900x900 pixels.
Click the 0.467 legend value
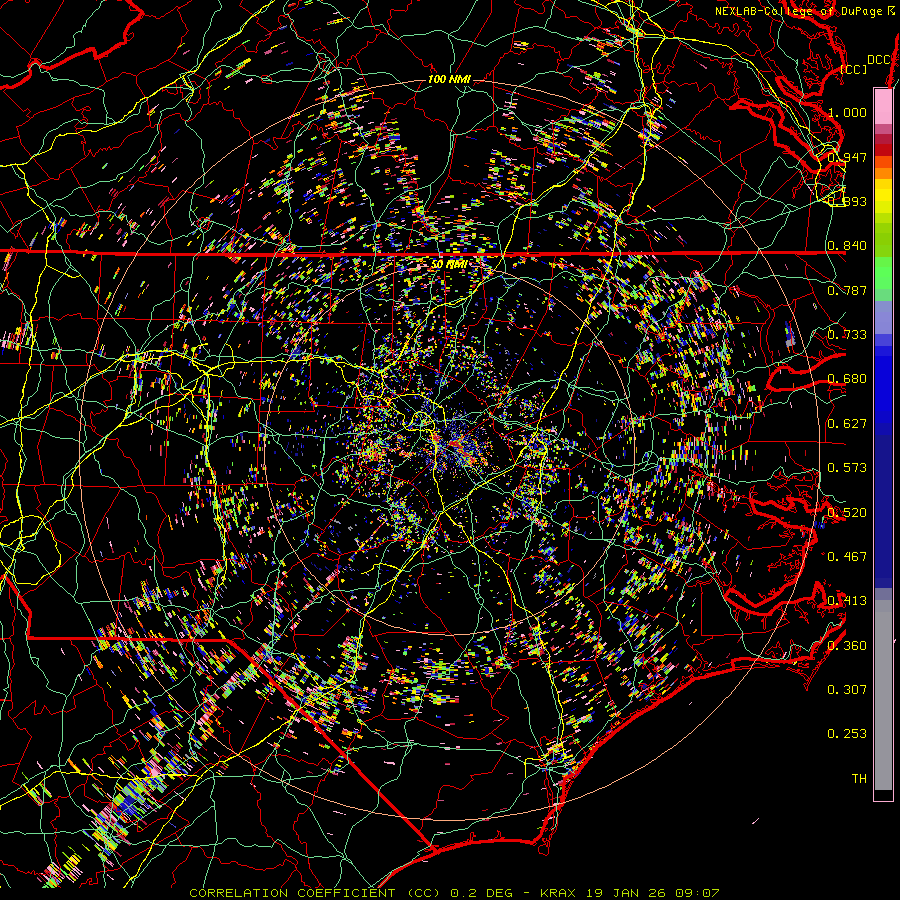pyautogui.click(x=847, y=556)
